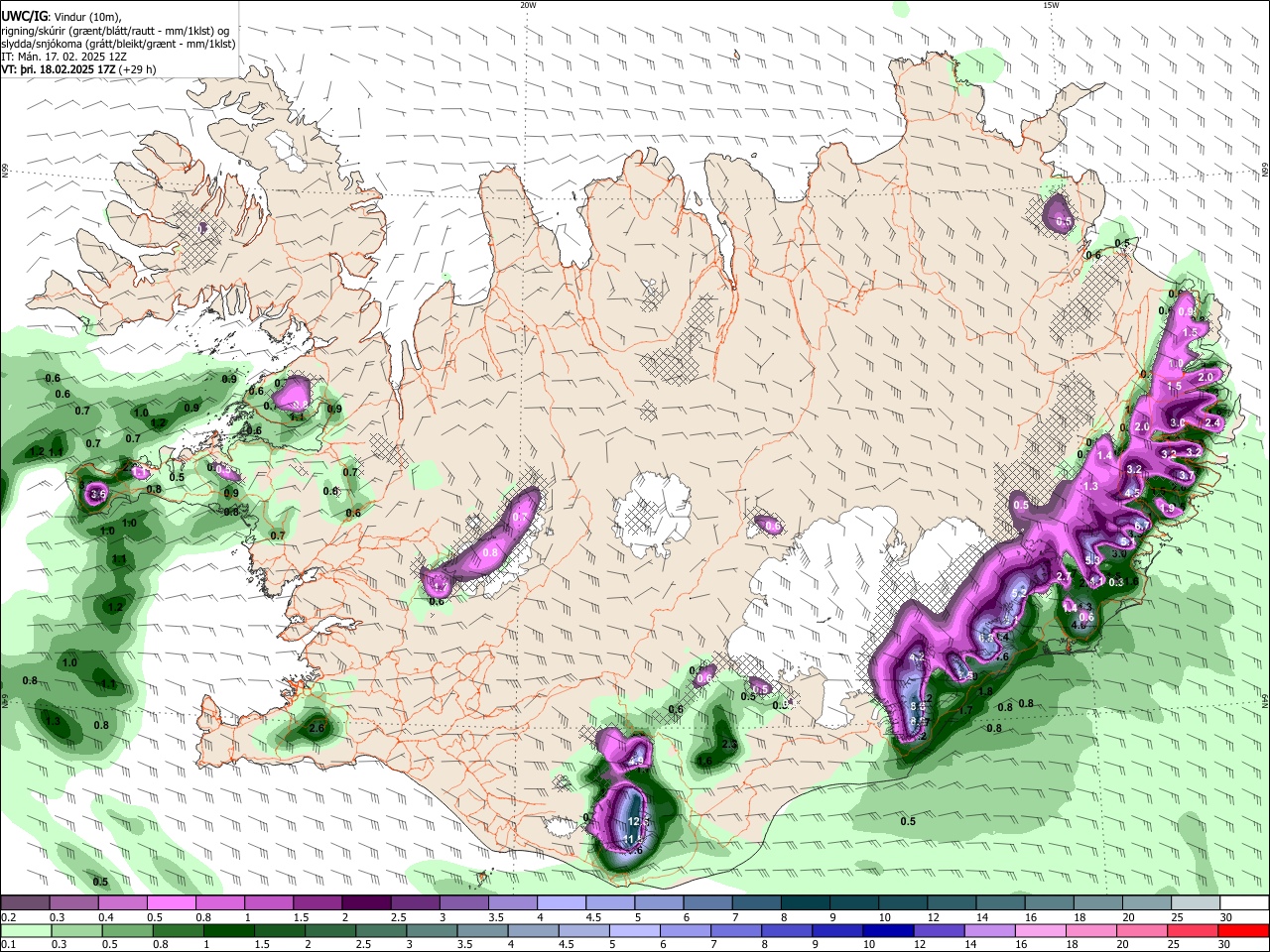Click the 20W longitude label
The height and width of the screenshot is (952, 1270).
(x=528, y=5)
